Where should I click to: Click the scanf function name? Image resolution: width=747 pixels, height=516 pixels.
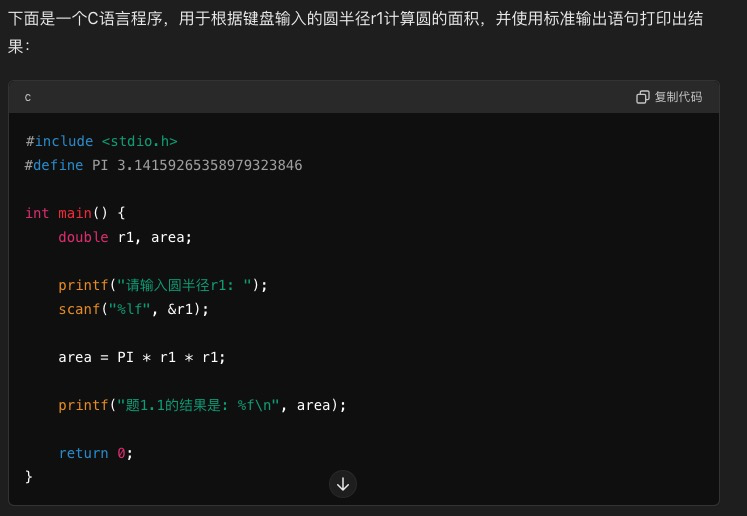[x=79, y=309]
